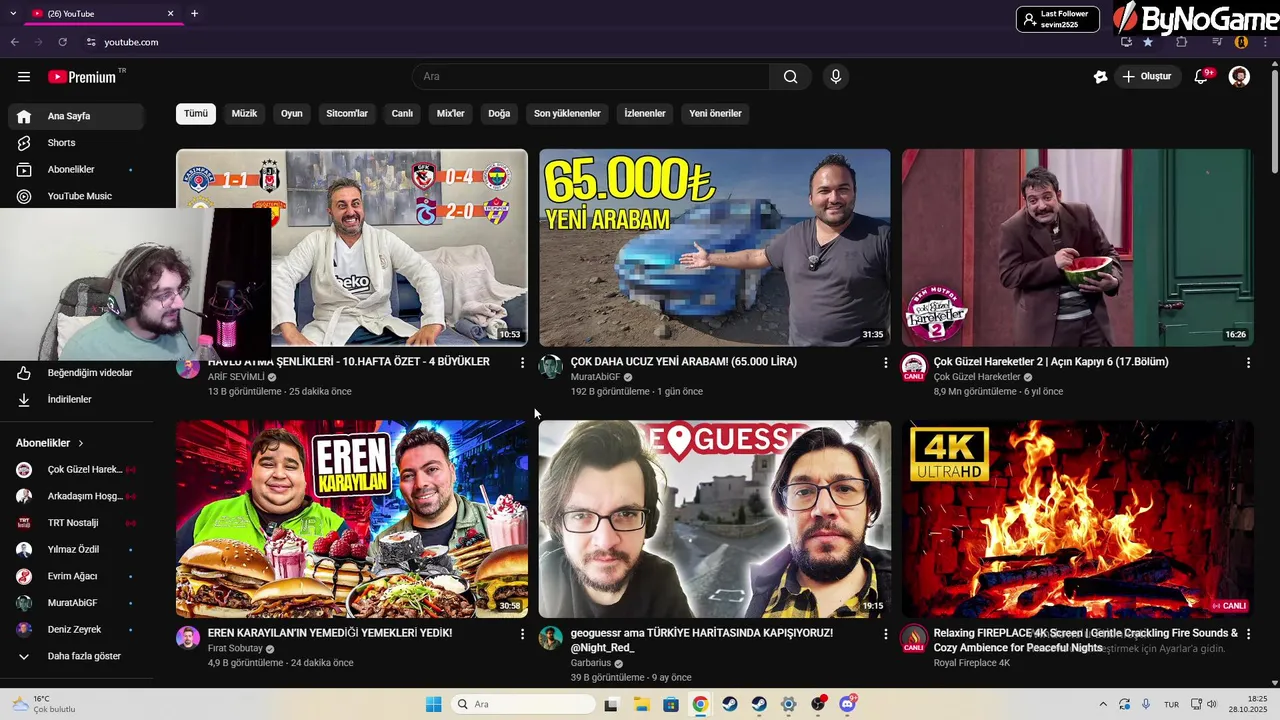This screenshot has height=720, width=1280.
Task: Open Chrome from the taskbar
Action: (x=700, y=704)
